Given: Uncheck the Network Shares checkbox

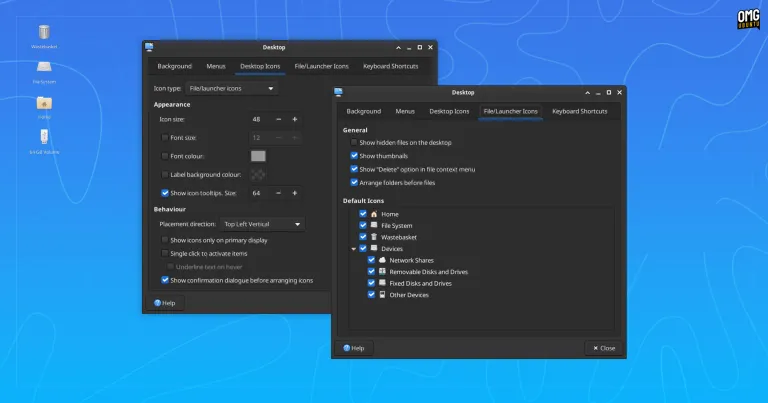Looking at the screenshot, I should 371,260.
